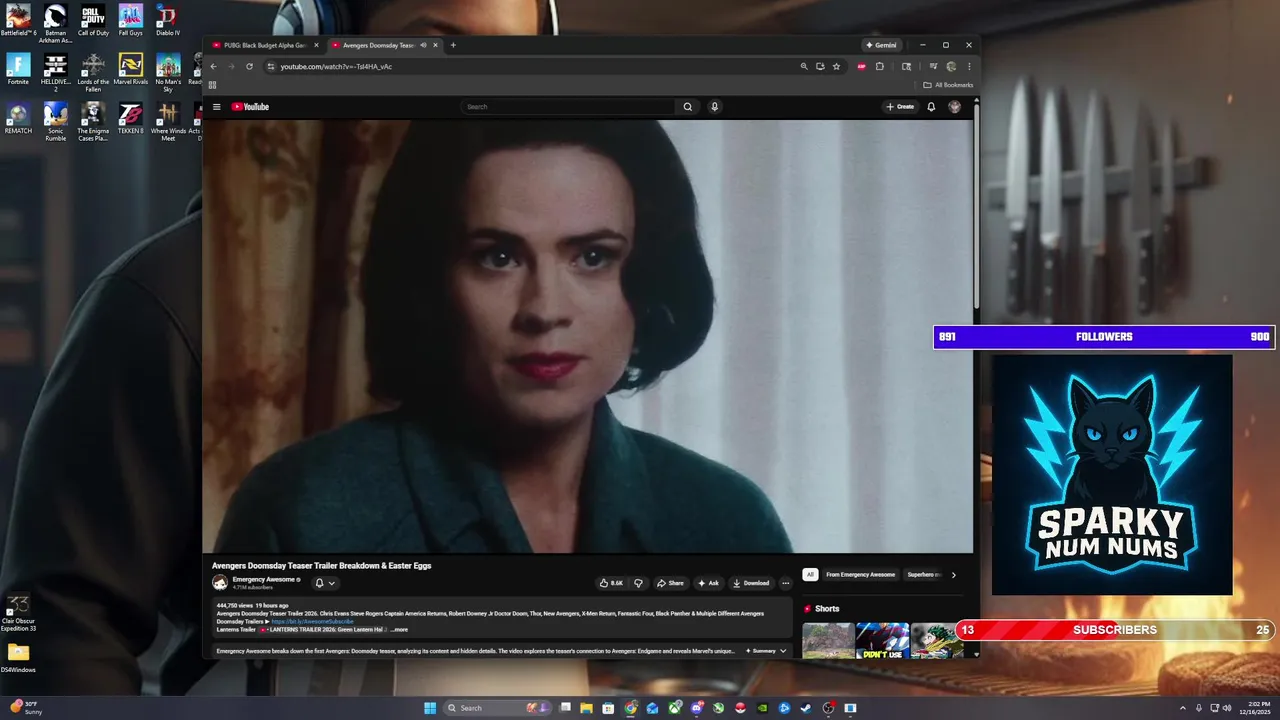Click YouTube search magnifier button
This screenshot has height=720, width=1280.
687,107
